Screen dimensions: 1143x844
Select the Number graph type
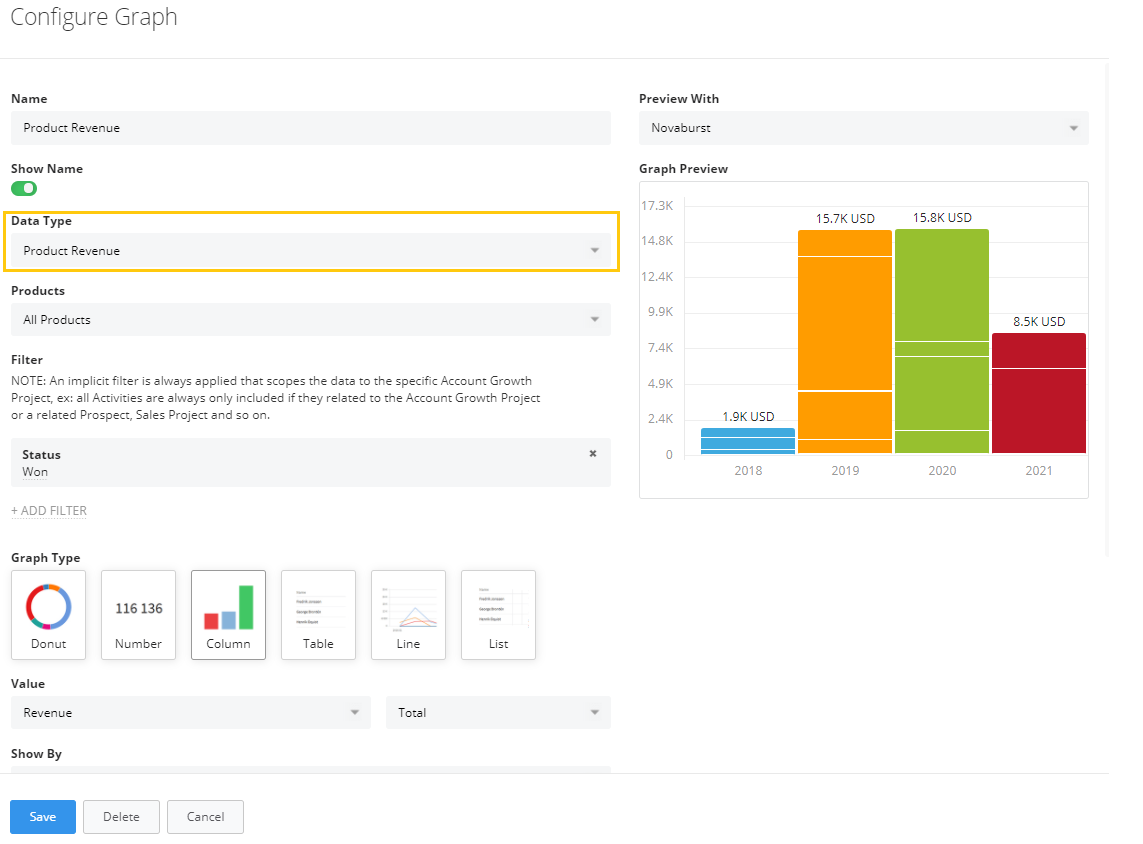pyautogui.click(x=138, y=614)
